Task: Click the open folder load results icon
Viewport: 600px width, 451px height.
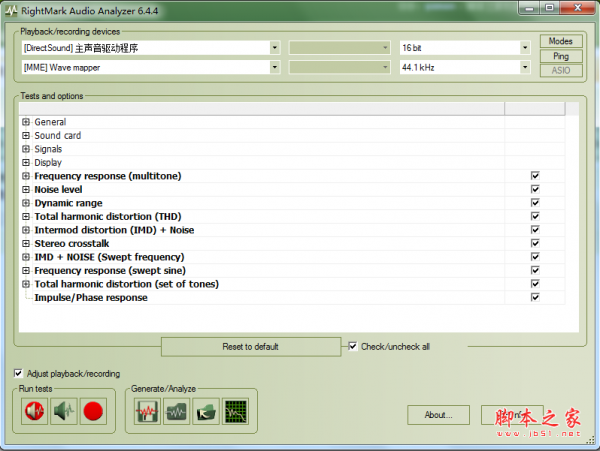Action: click(206, 411)
